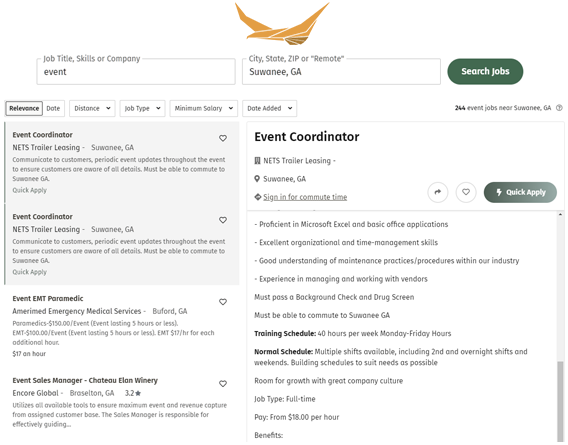Viewport: 568px width, 445px height.
Task: Favorite the second Event Coordinator listing
Action: click(x=223, y=220)
